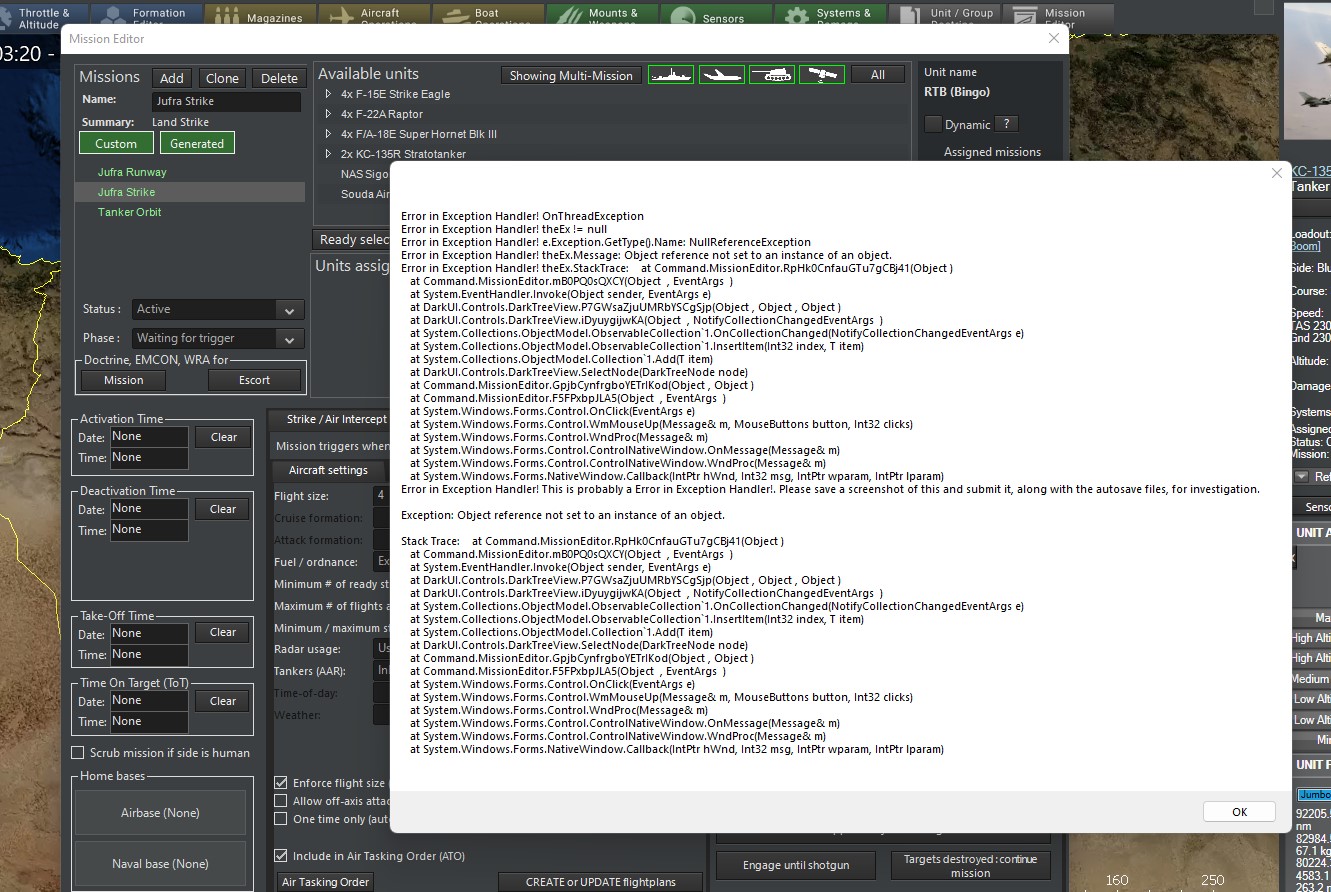Open the Status dropdown
1331x892 pixels.
tap(218, 309)
